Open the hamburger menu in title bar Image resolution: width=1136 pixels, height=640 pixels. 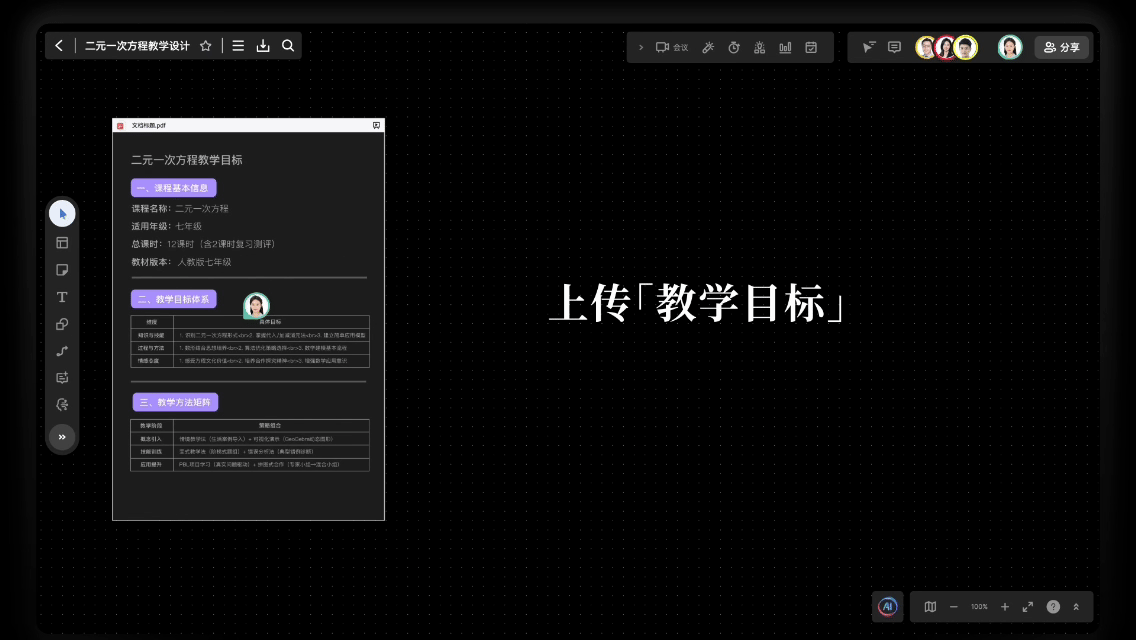pos(238,46)
